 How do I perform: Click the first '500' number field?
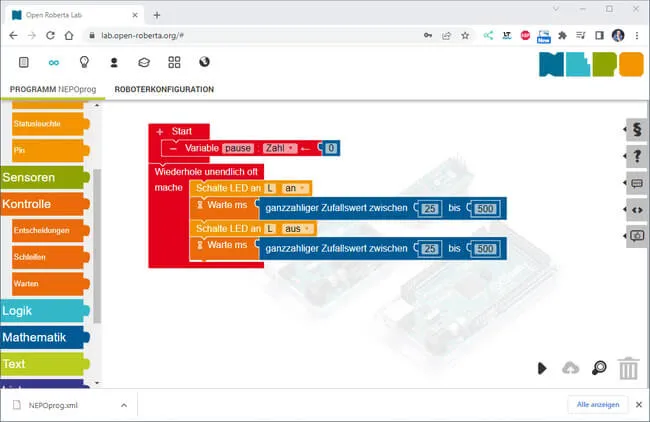tap(486, 208)
